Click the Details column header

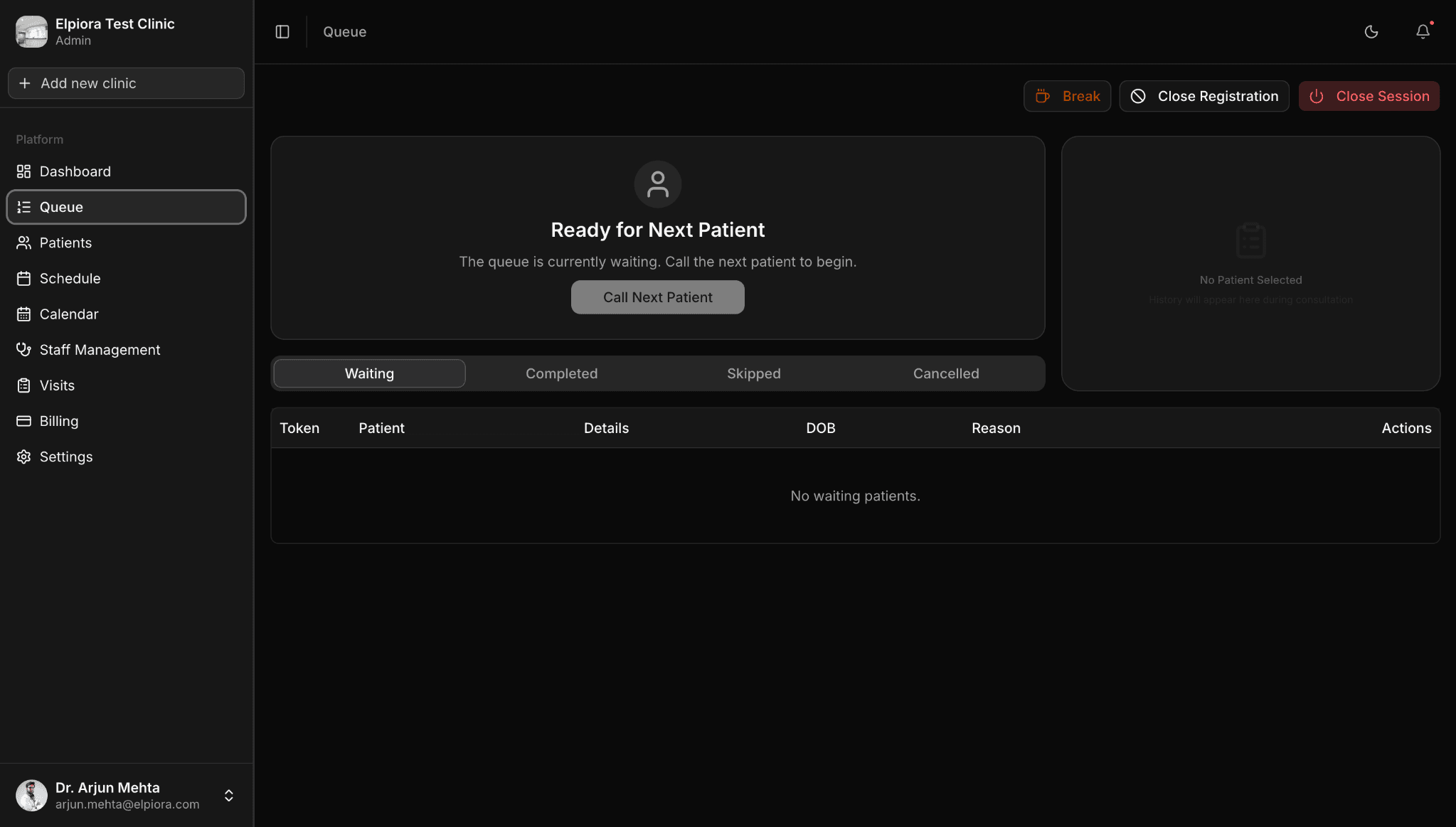[x=606, y=428]
